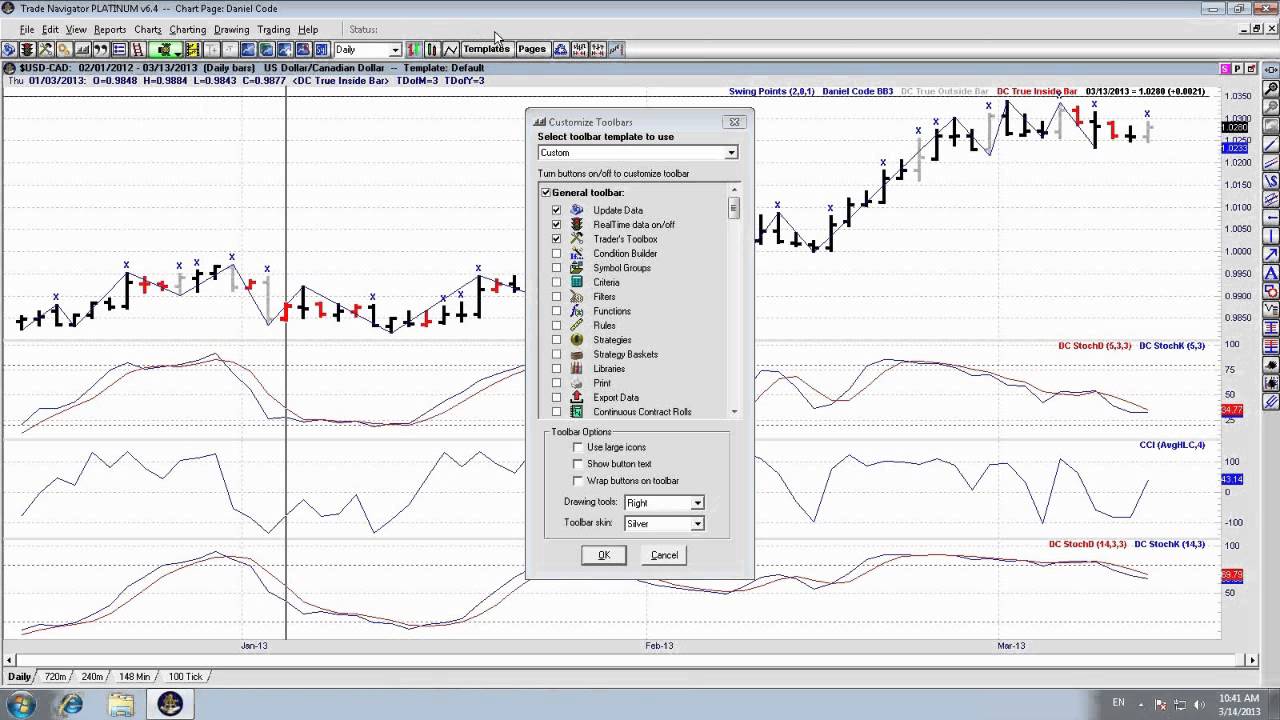Click the blue recycle-arrows icon beside Pages
This screenshot has height=720, width=1280.
pyautogui.click(x=560, y=49)
